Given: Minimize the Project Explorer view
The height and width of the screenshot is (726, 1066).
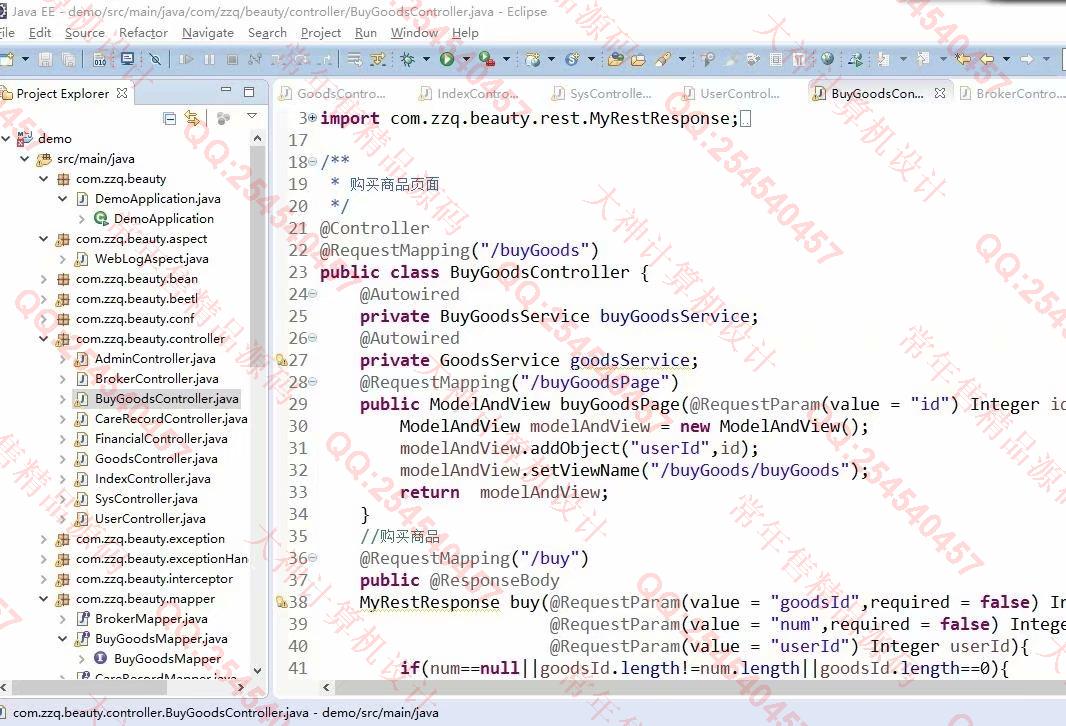Looking at the screenshot, I should coord(226,90).
